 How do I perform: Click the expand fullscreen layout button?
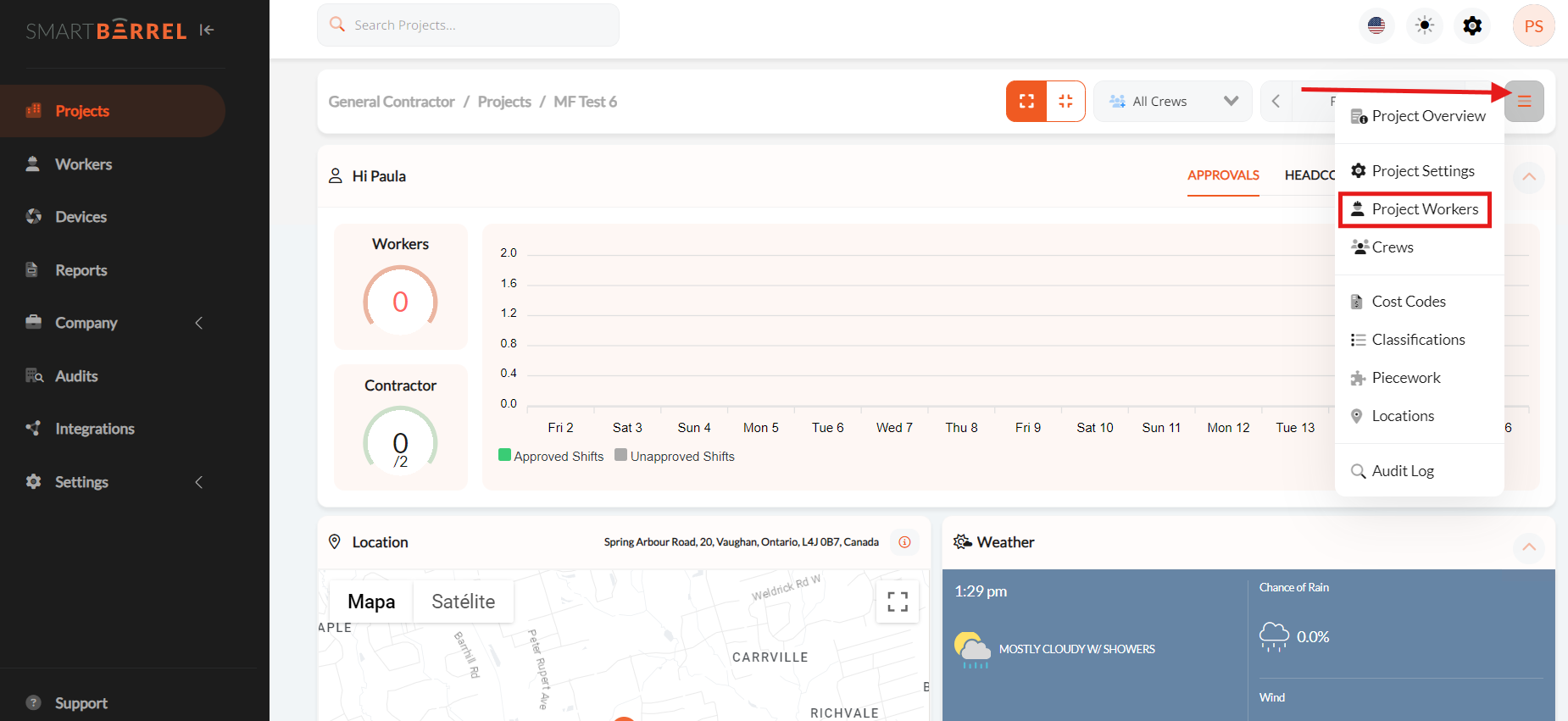point(1026,102)
